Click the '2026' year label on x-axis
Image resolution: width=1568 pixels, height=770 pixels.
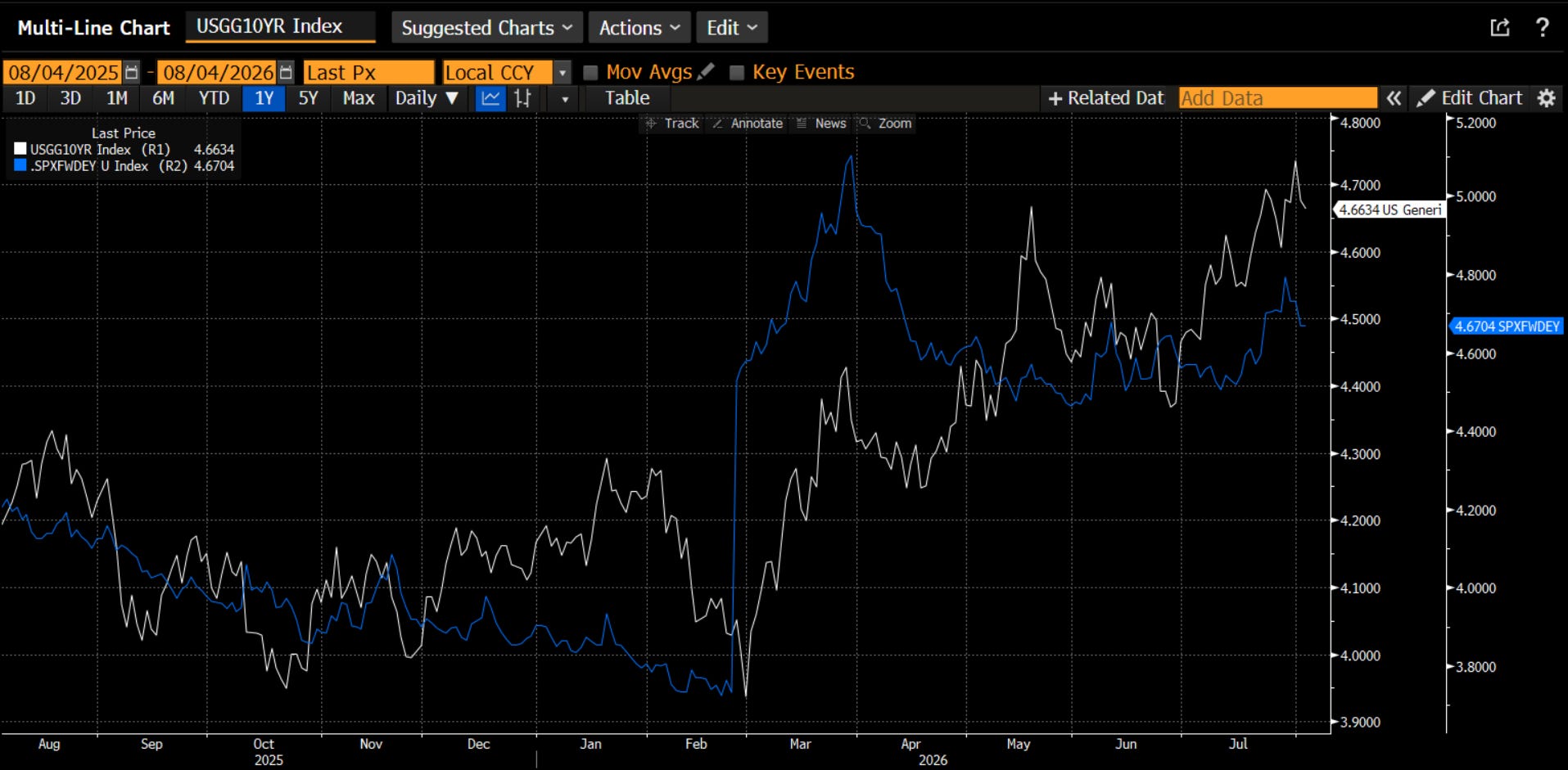[933, 760]
